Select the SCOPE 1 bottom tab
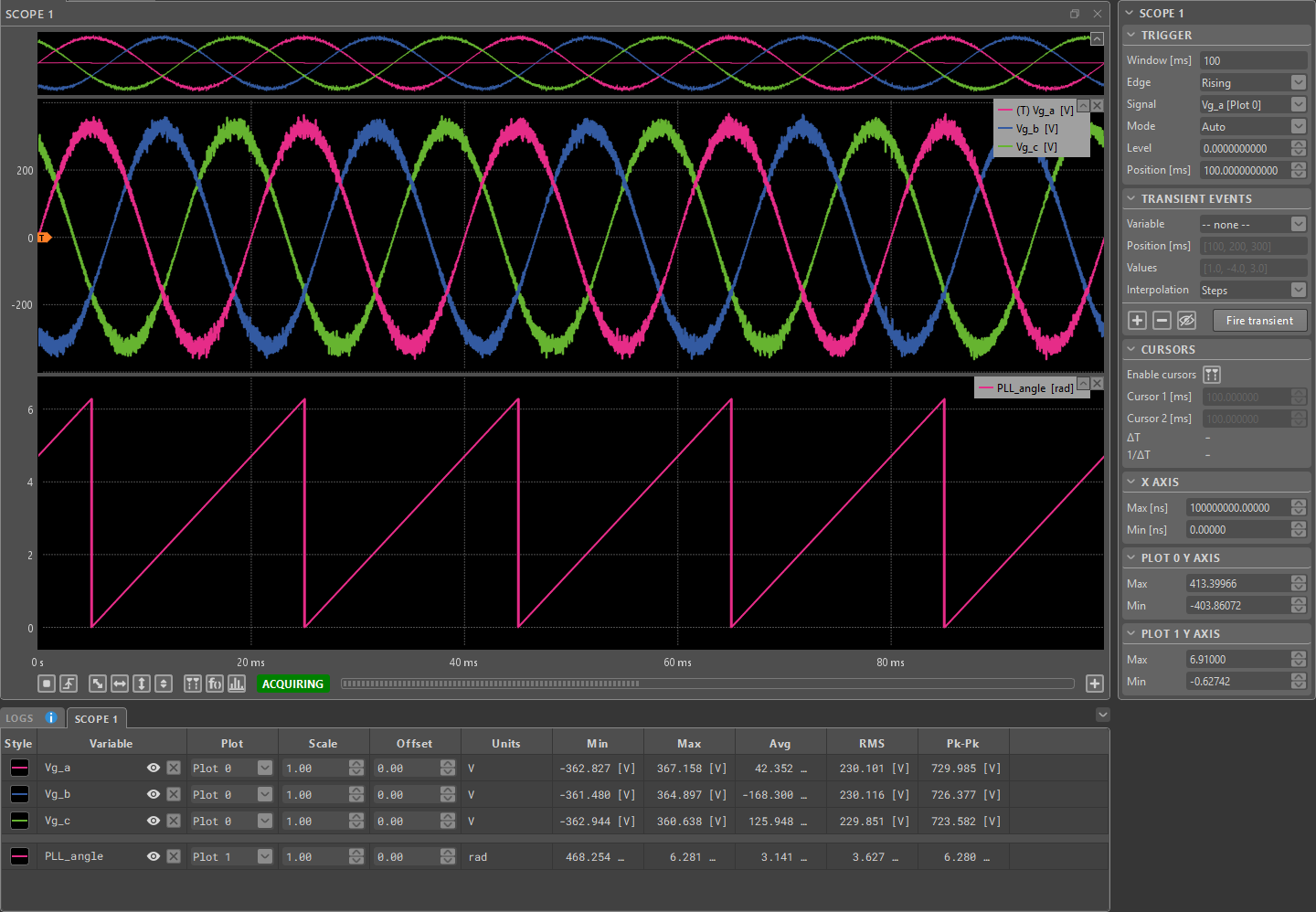Viewport: 1316px width, 912px height. pos(96,719)
